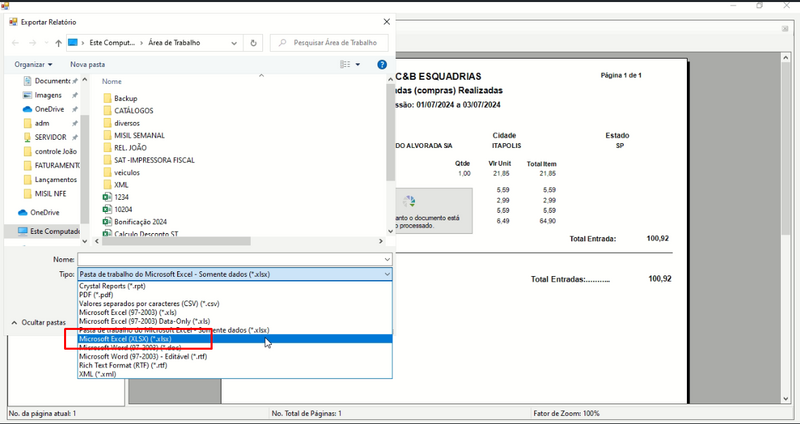Create a folder with Nova pasta
The height and width of the screenshot is (424, 800).
click(88, 64)
